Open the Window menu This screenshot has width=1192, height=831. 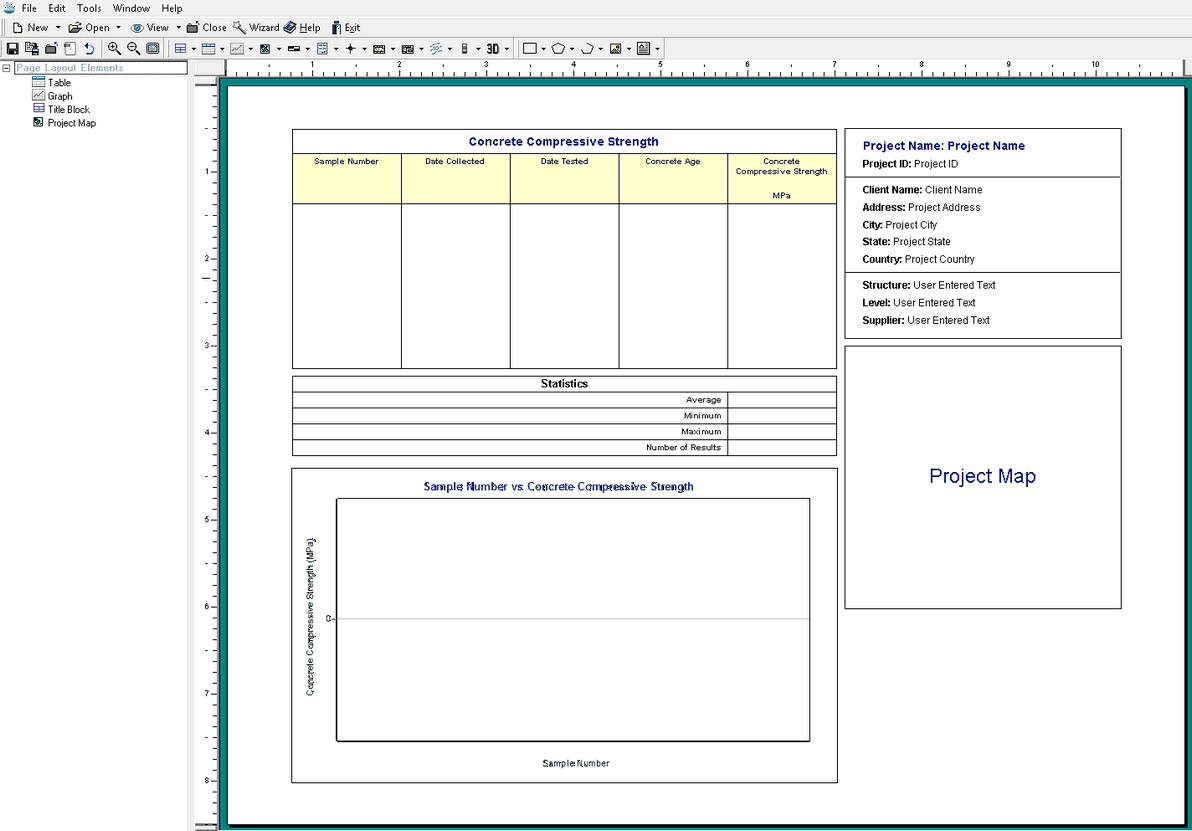coord(131,8)
